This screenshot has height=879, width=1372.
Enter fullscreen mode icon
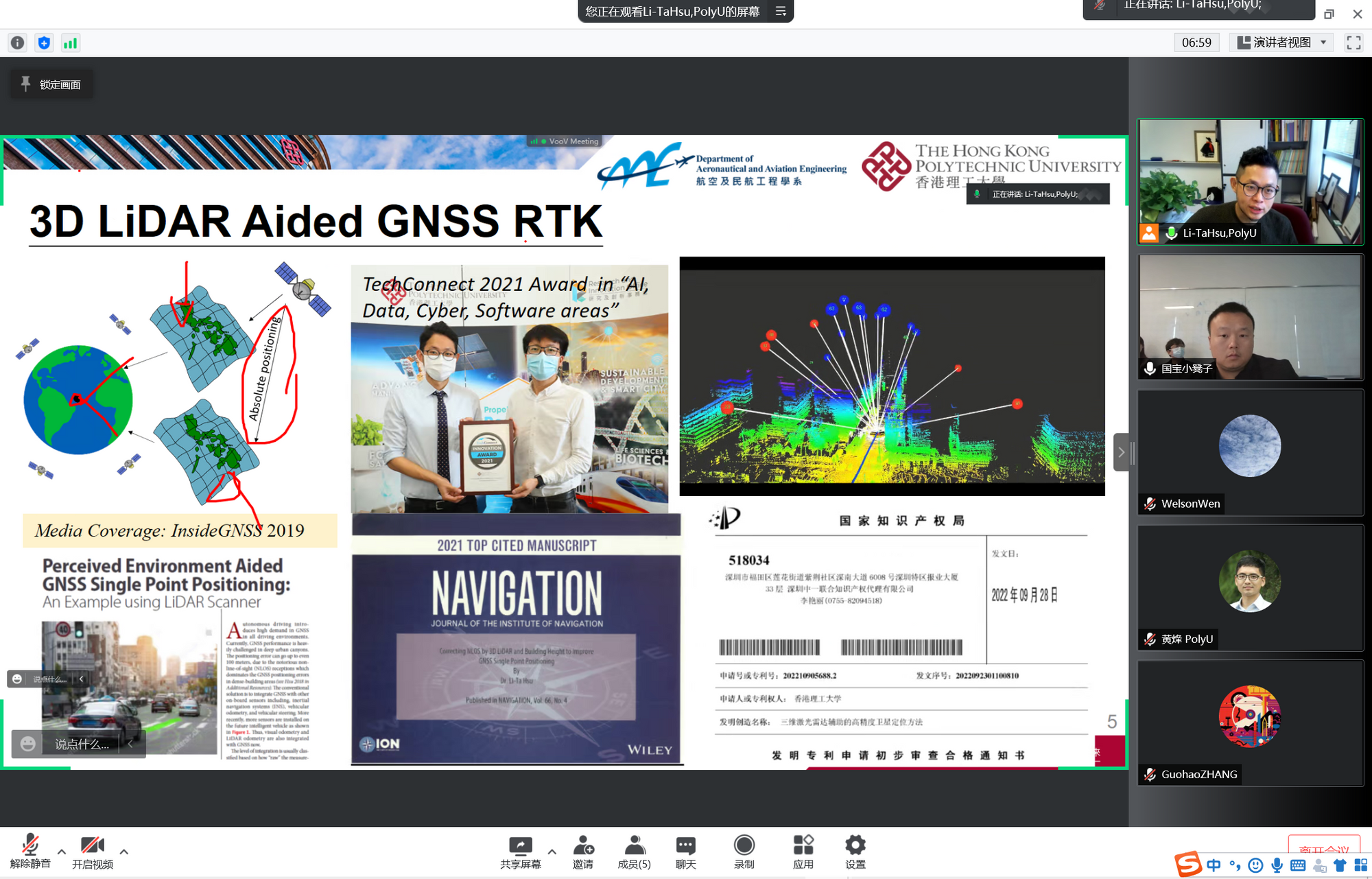(1353, 43)
